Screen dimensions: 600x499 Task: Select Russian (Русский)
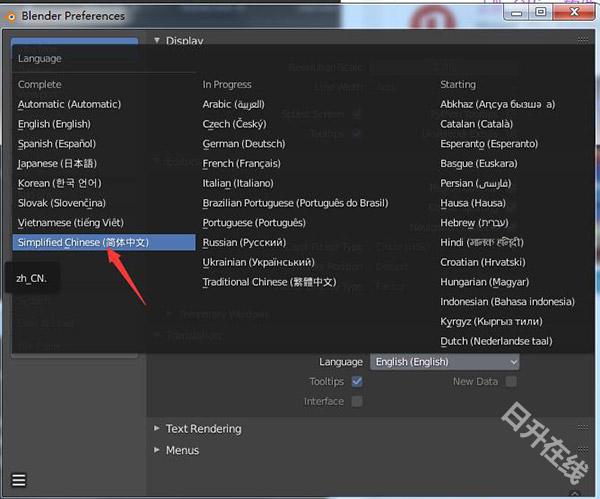[x=244, y=243]
